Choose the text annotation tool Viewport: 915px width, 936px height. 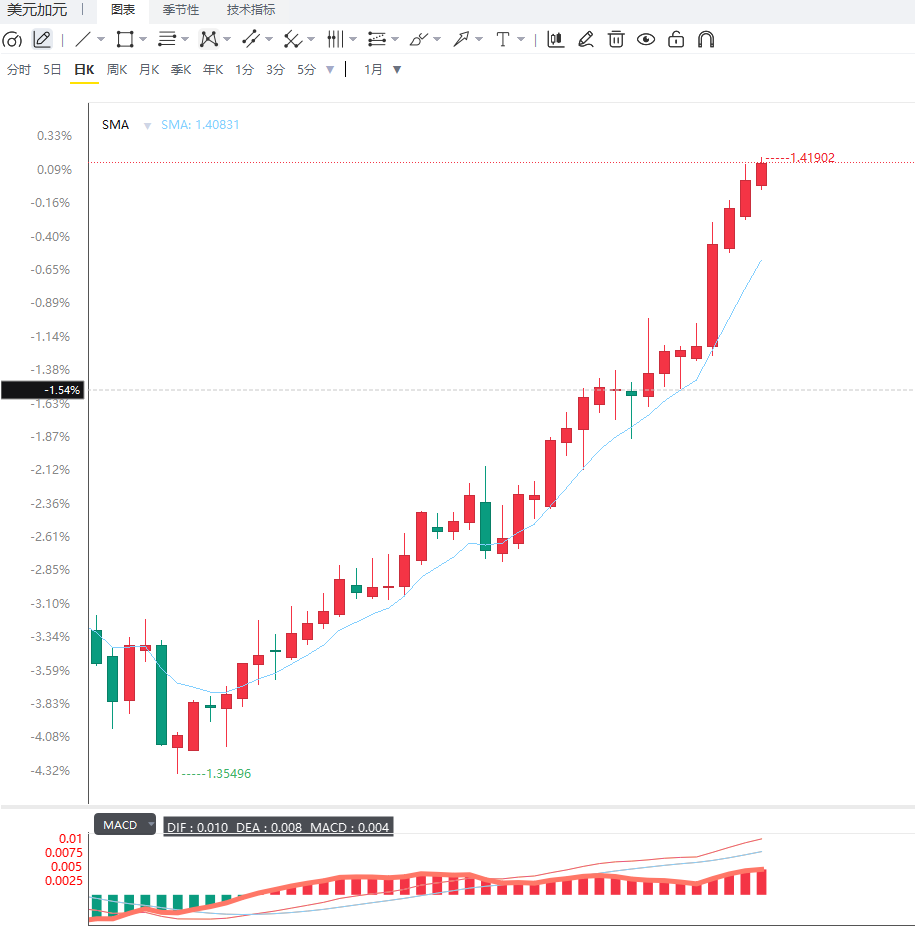[x=503, y=39]
